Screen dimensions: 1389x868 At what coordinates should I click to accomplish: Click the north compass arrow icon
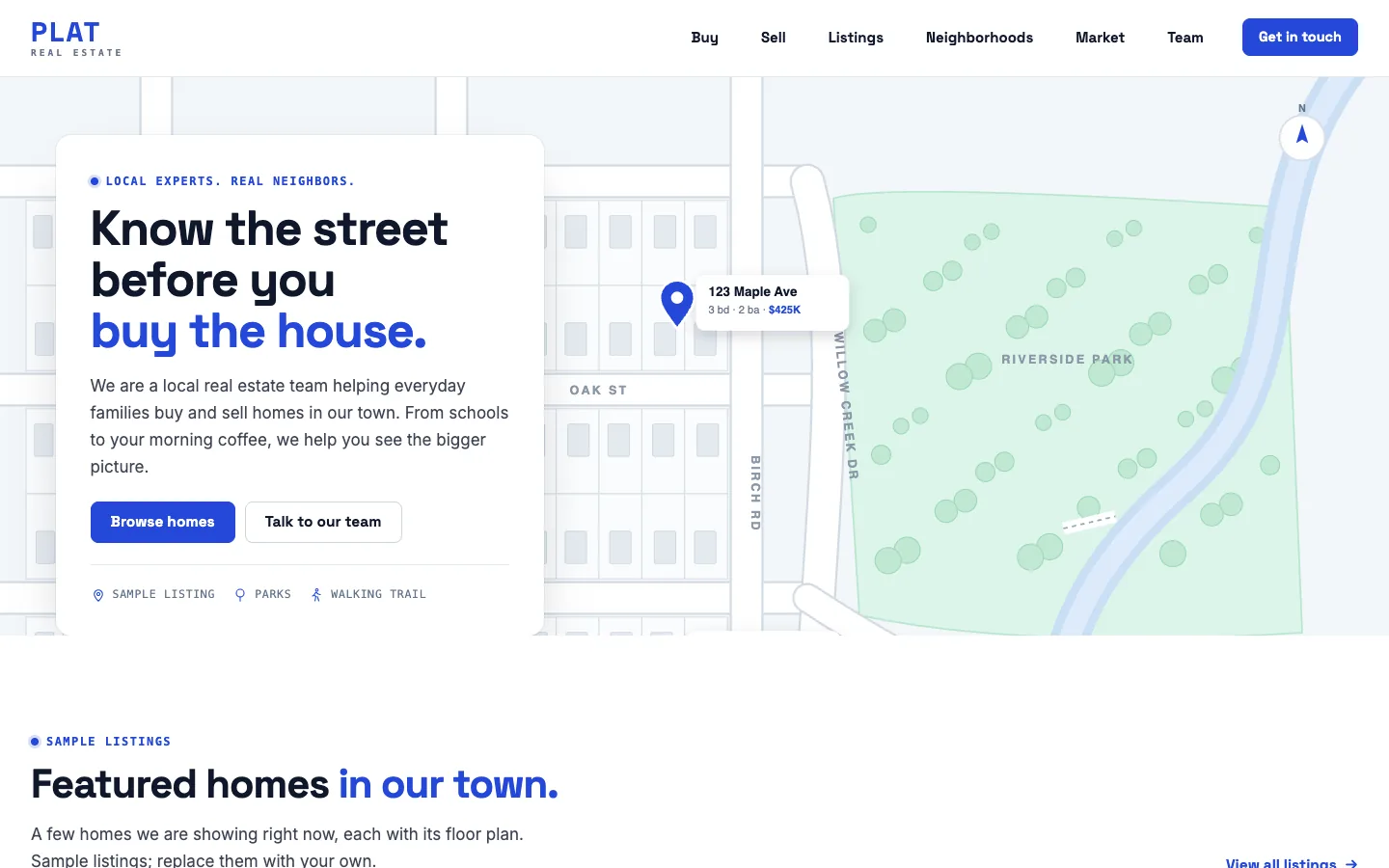(1302, 136)
